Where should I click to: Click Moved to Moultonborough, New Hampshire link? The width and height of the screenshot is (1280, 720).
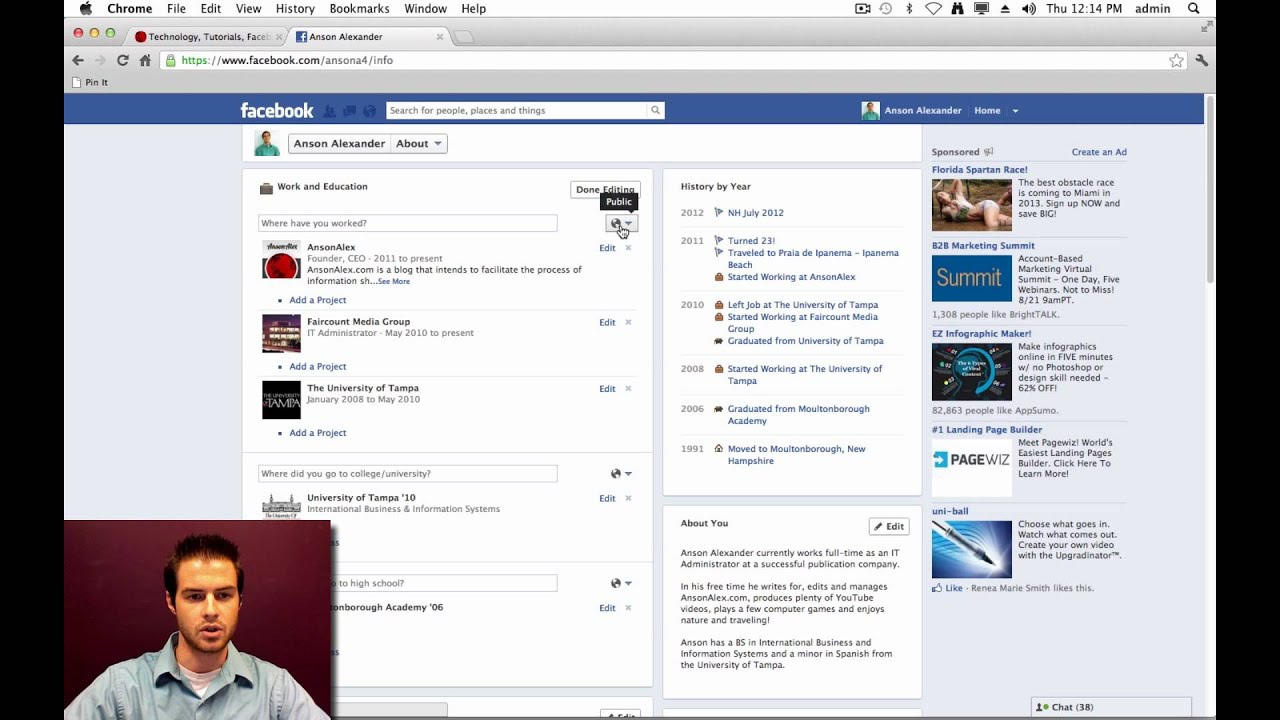tap(796, 455)
